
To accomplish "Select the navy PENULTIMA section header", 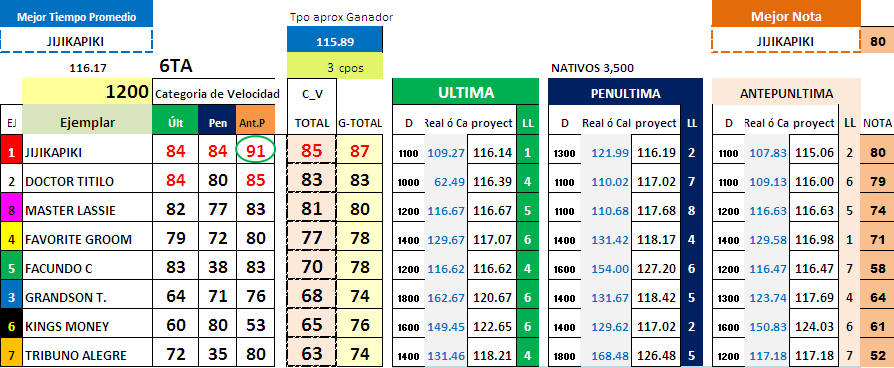I will point(625,92).
